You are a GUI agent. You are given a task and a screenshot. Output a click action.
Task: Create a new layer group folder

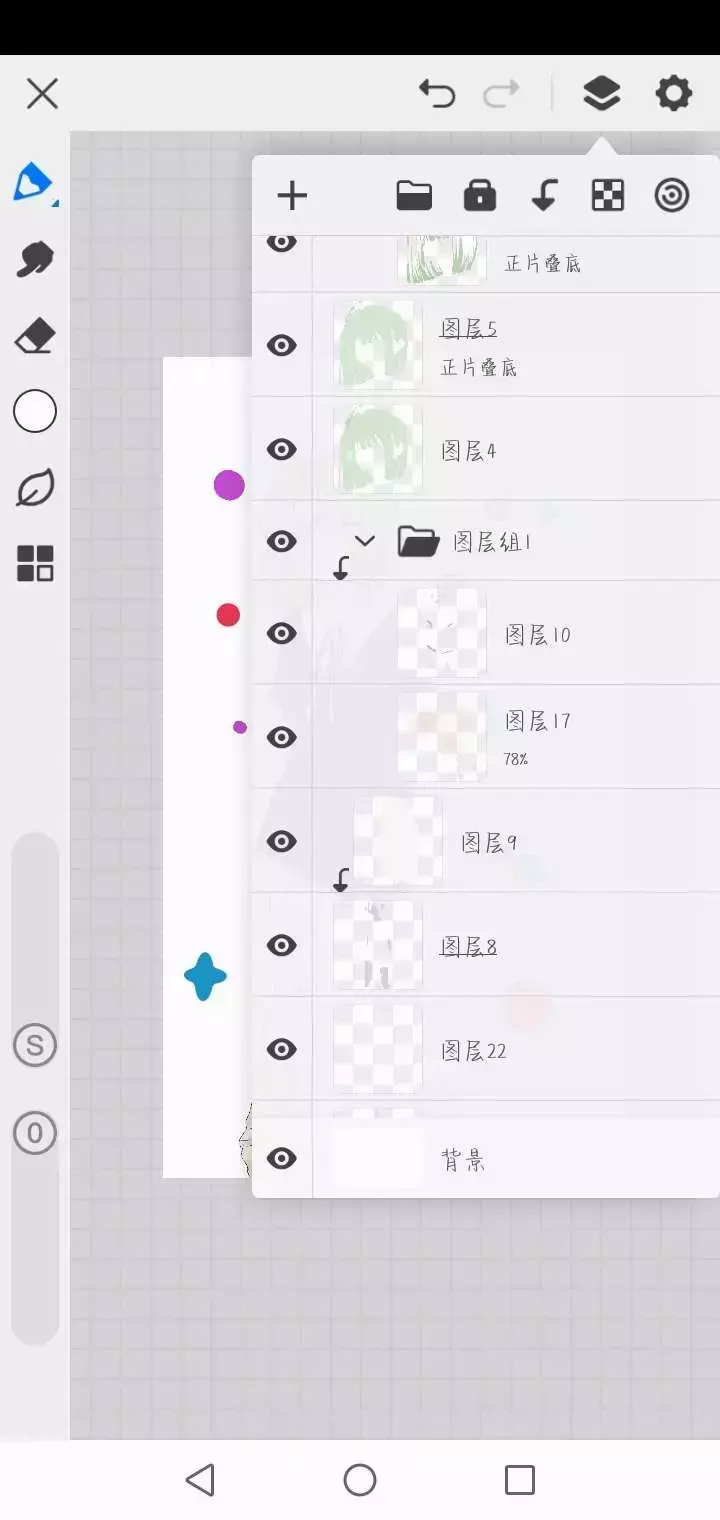tap(414, 196)
